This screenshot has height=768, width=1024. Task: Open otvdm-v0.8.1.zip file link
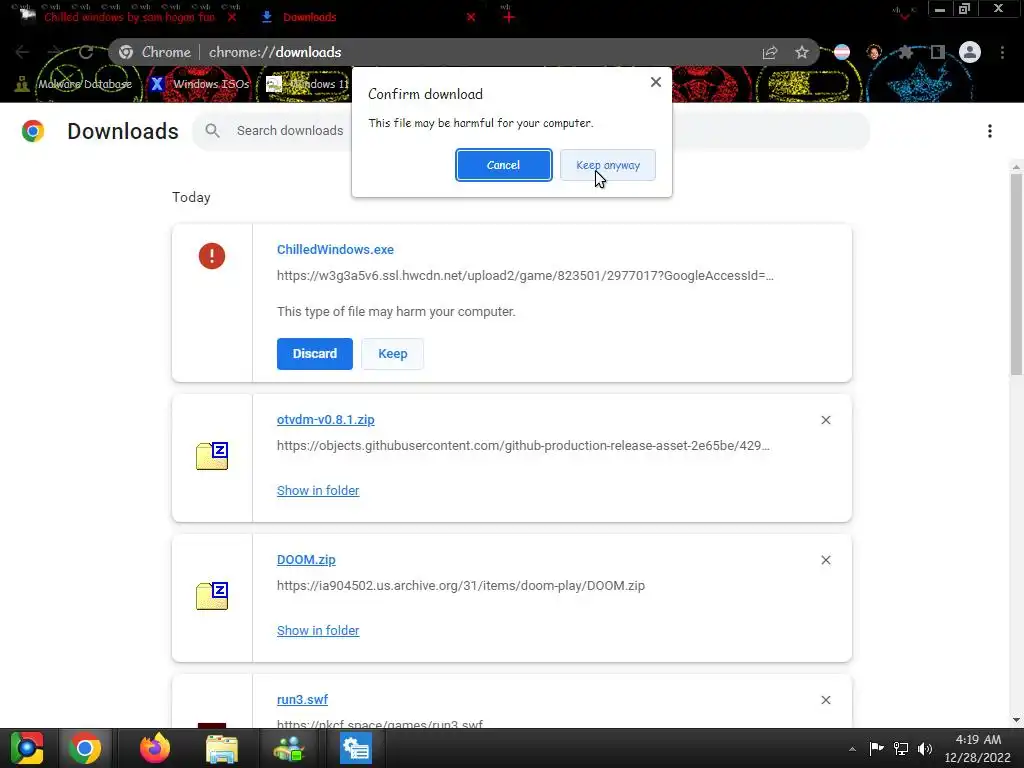tap(325, 419)
